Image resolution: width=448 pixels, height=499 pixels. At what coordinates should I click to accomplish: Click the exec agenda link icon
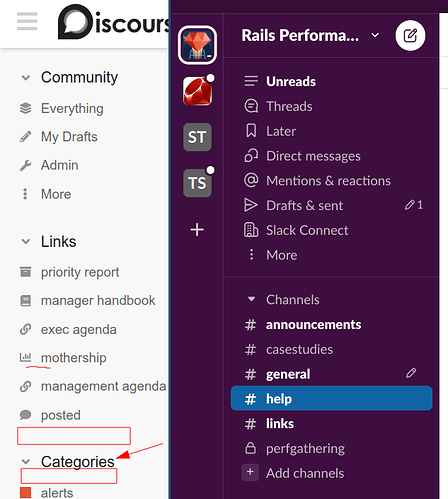[26, 329]
